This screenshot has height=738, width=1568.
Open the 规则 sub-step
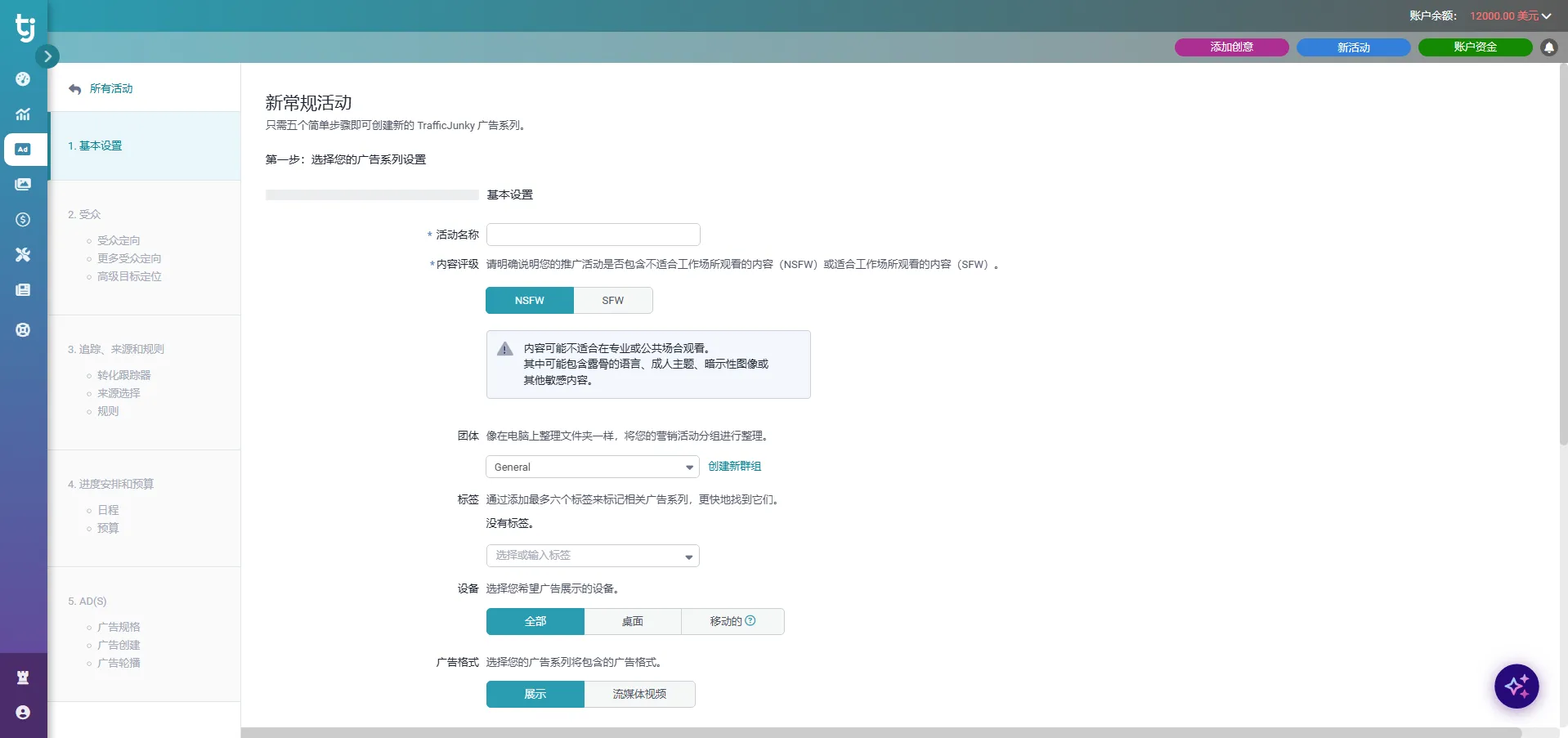[108, 411]
